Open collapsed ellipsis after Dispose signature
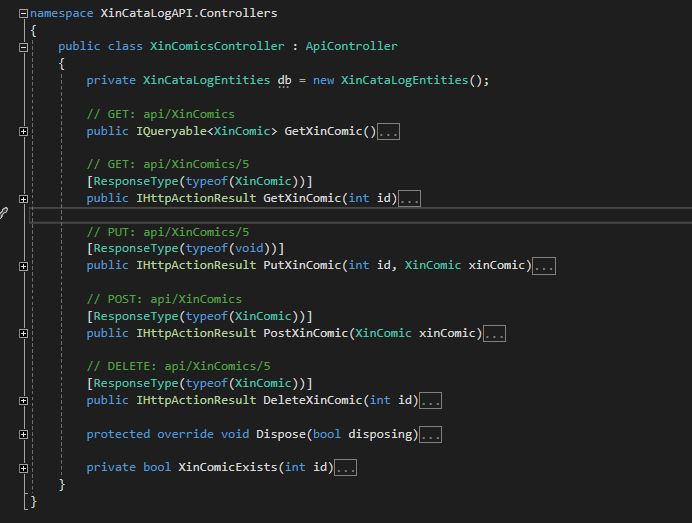 point(430,435)
